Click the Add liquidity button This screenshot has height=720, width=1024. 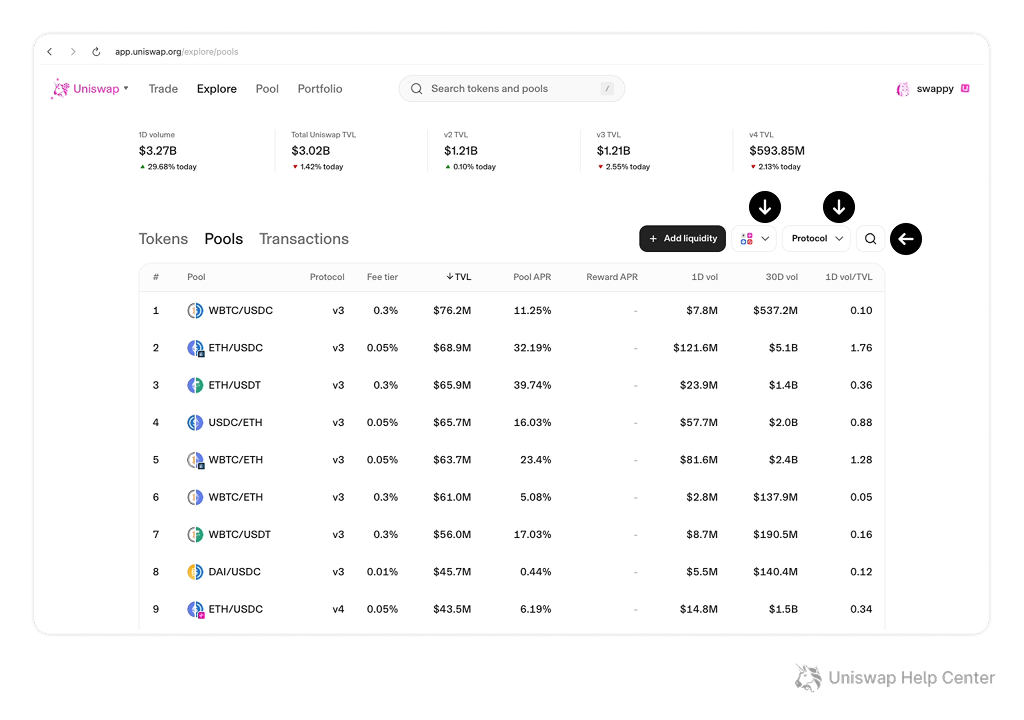[682, 239]
